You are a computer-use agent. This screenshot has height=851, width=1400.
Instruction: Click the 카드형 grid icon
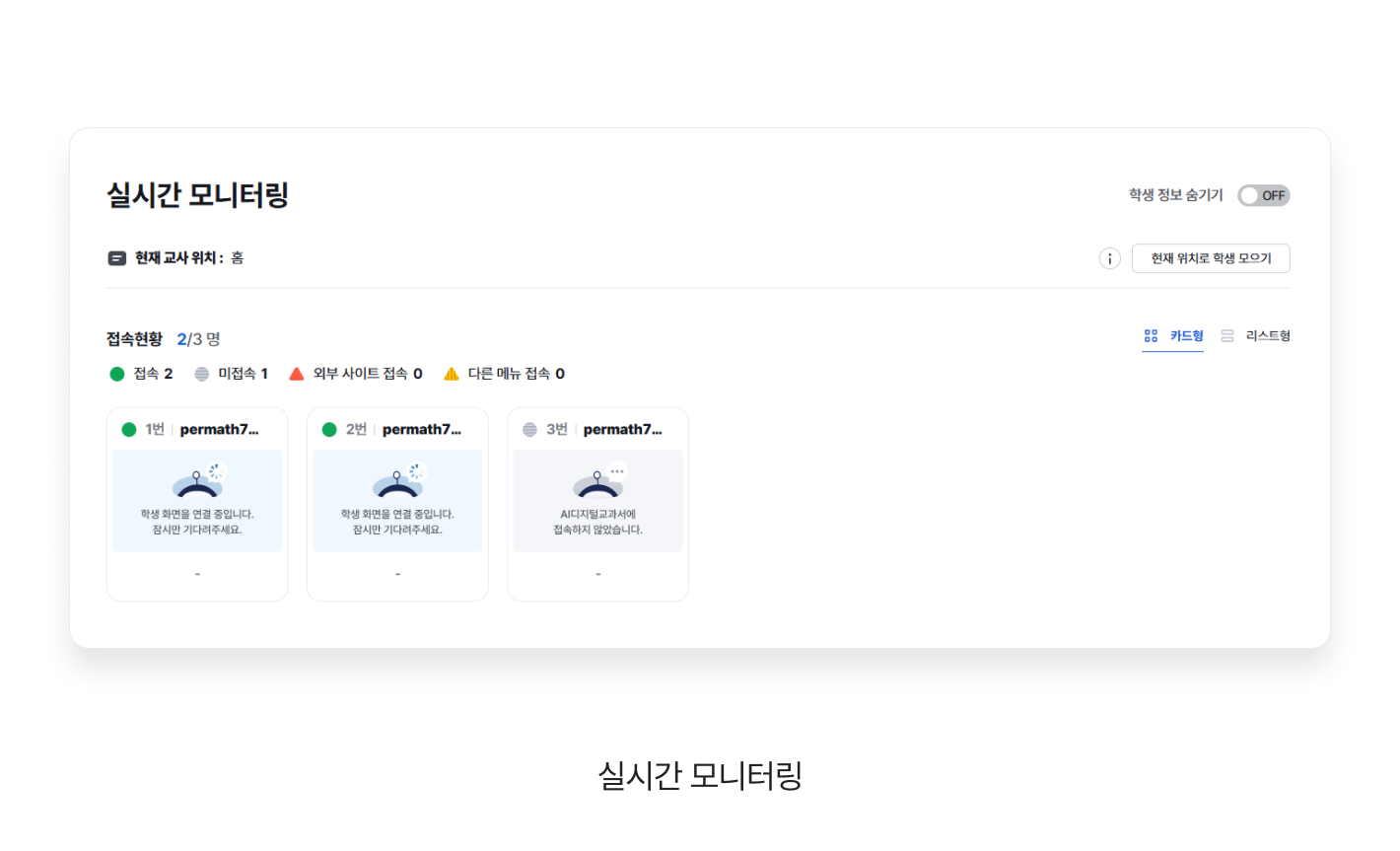coord(1151,336)
